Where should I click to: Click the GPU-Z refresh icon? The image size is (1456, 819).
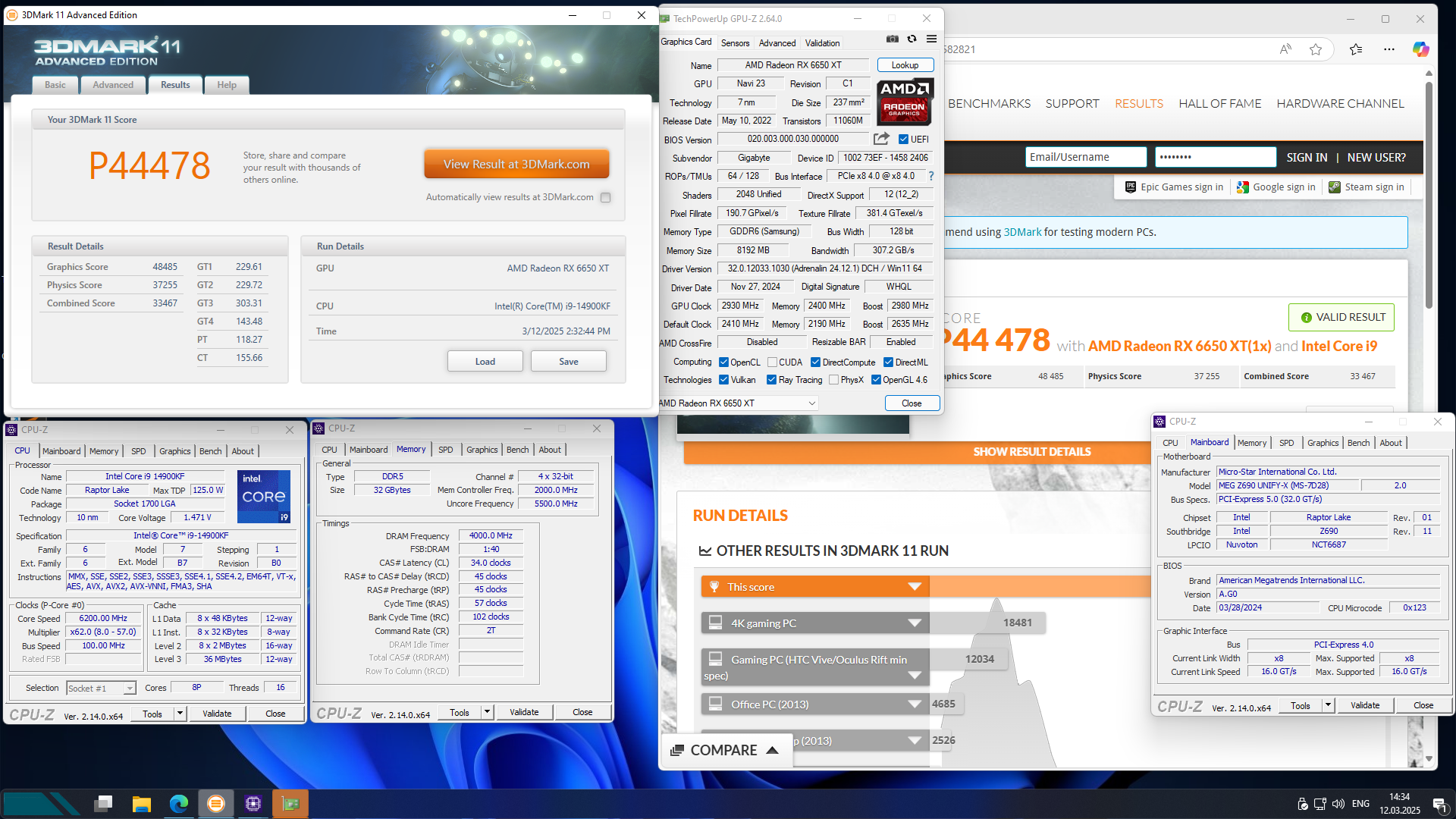coord(912,39)
